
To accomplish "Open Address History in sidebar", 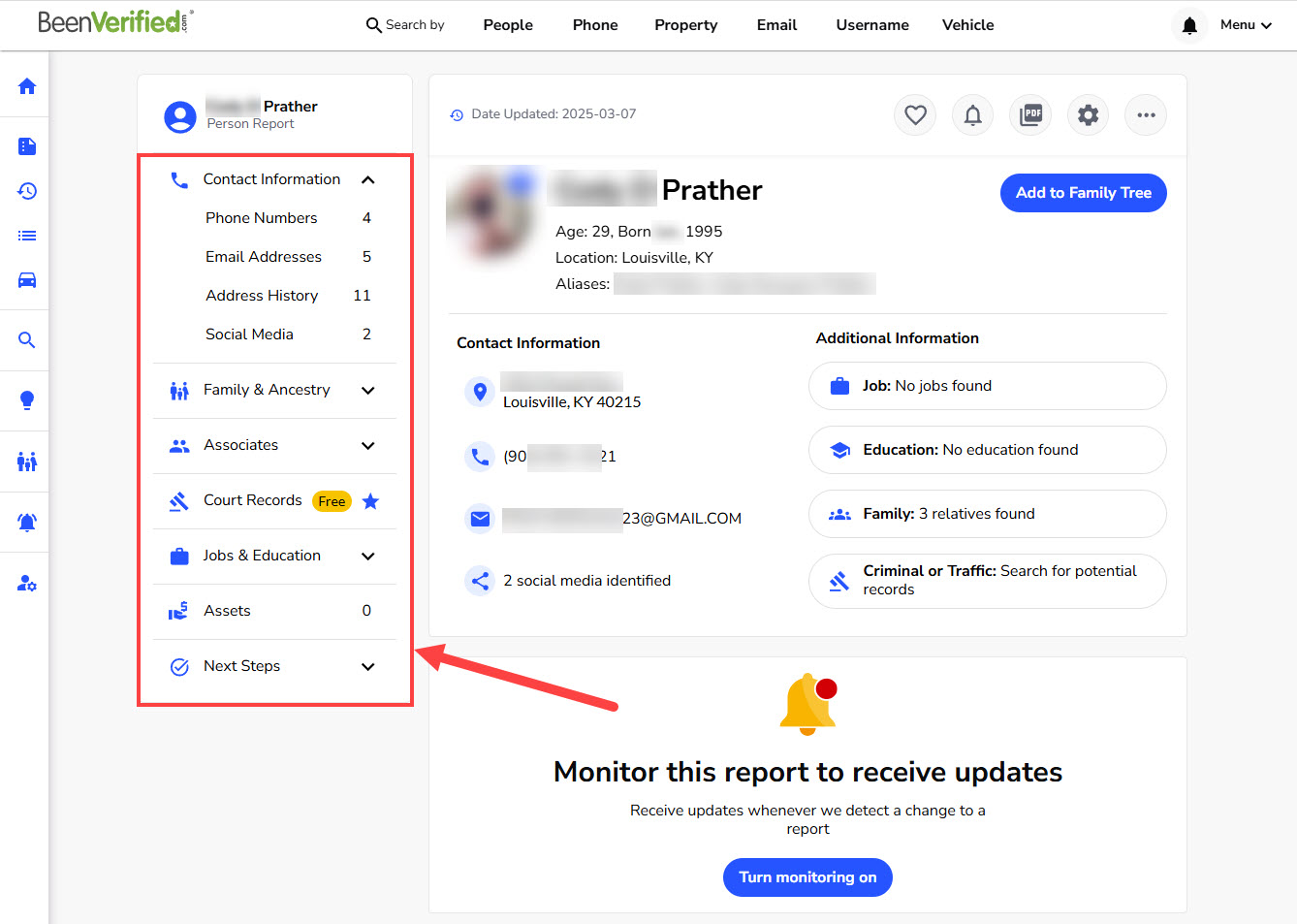I will click(x=288, y=296).
